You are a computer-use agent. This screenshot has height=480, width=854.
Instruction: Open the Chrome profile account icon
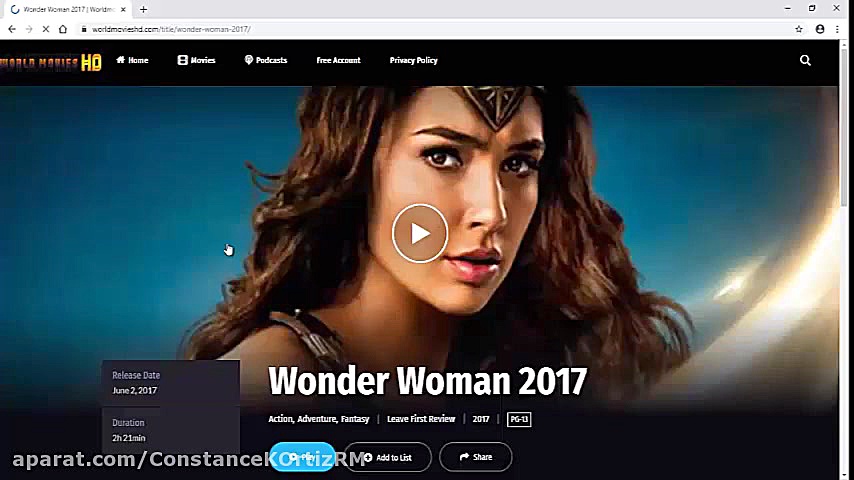820,29
